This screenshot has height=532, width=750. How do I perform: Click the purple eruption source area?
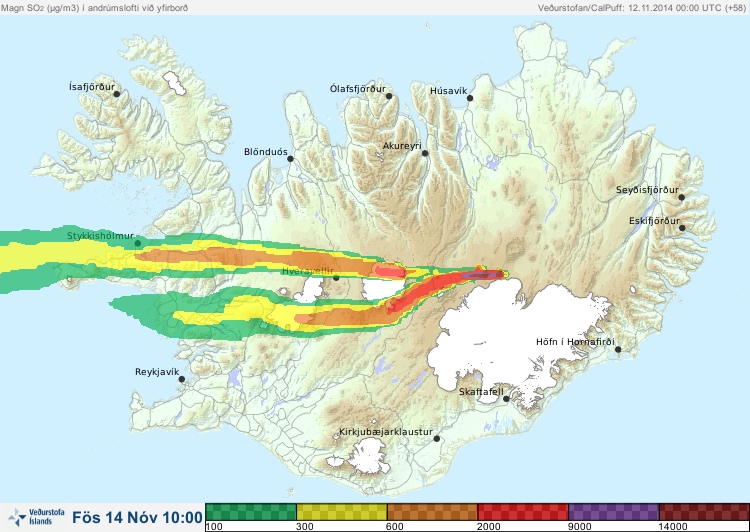[482, 275]
